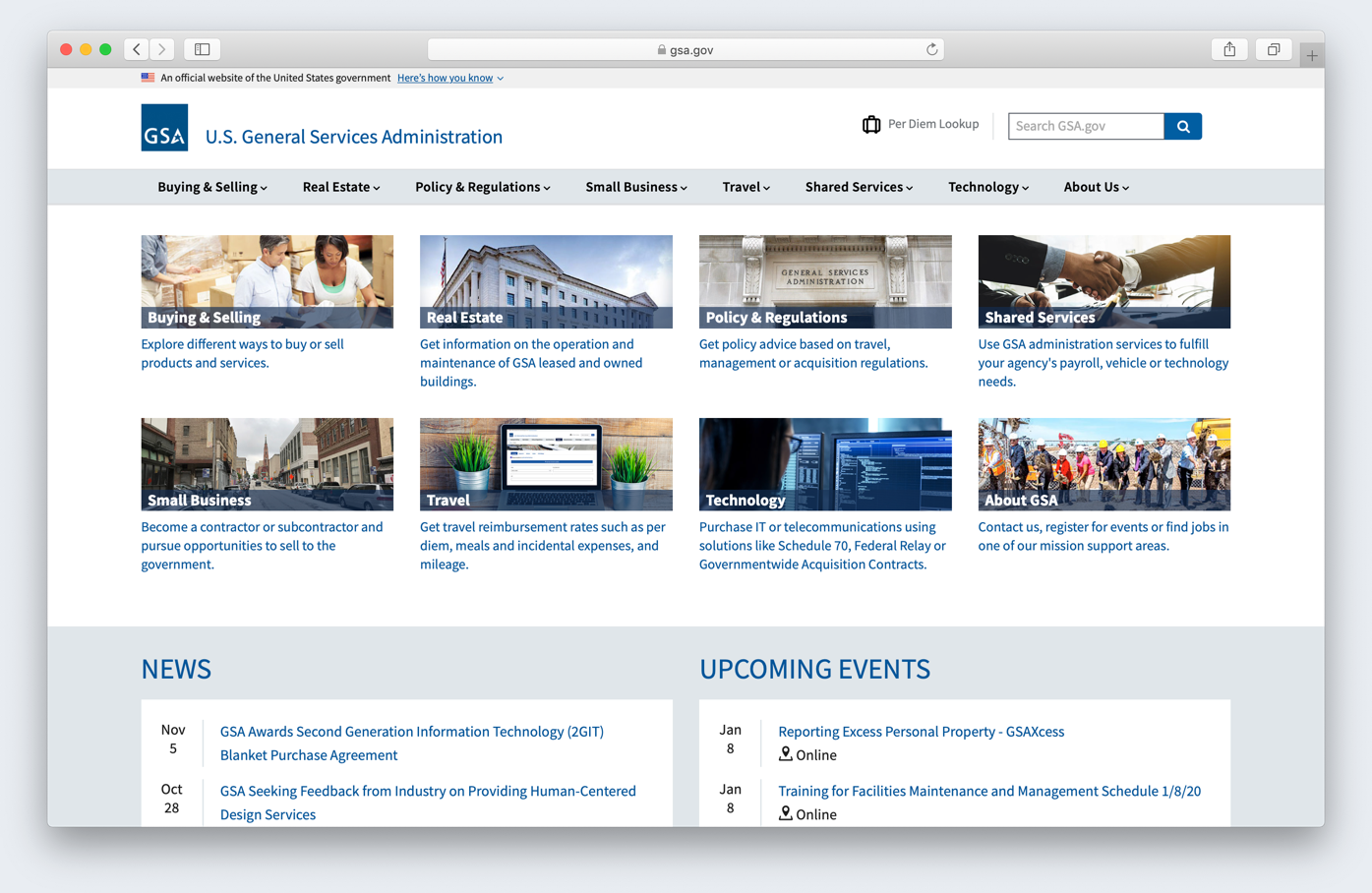Open About GSA groundbreaking image card
This screenshot has width=1372, height=893.
click(x=1104, y=464)
